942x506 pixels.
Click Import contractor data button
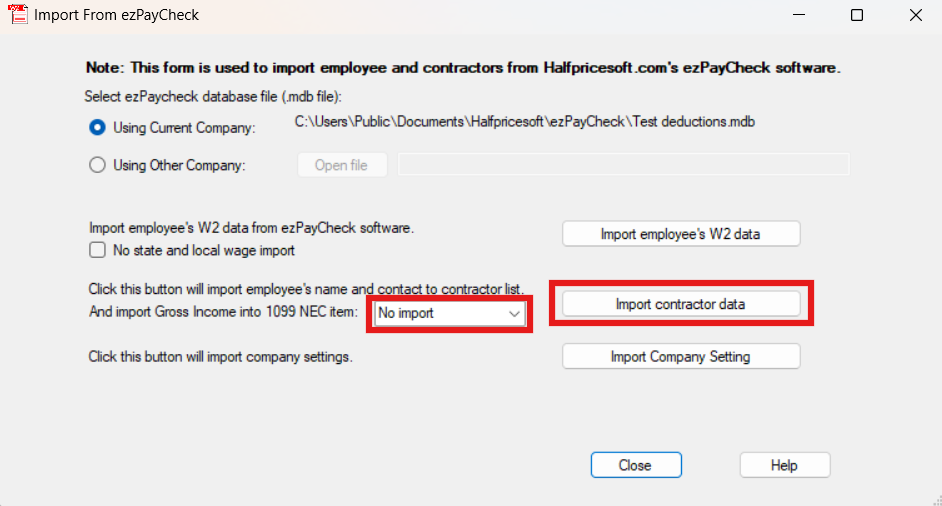tap(681, 304)
